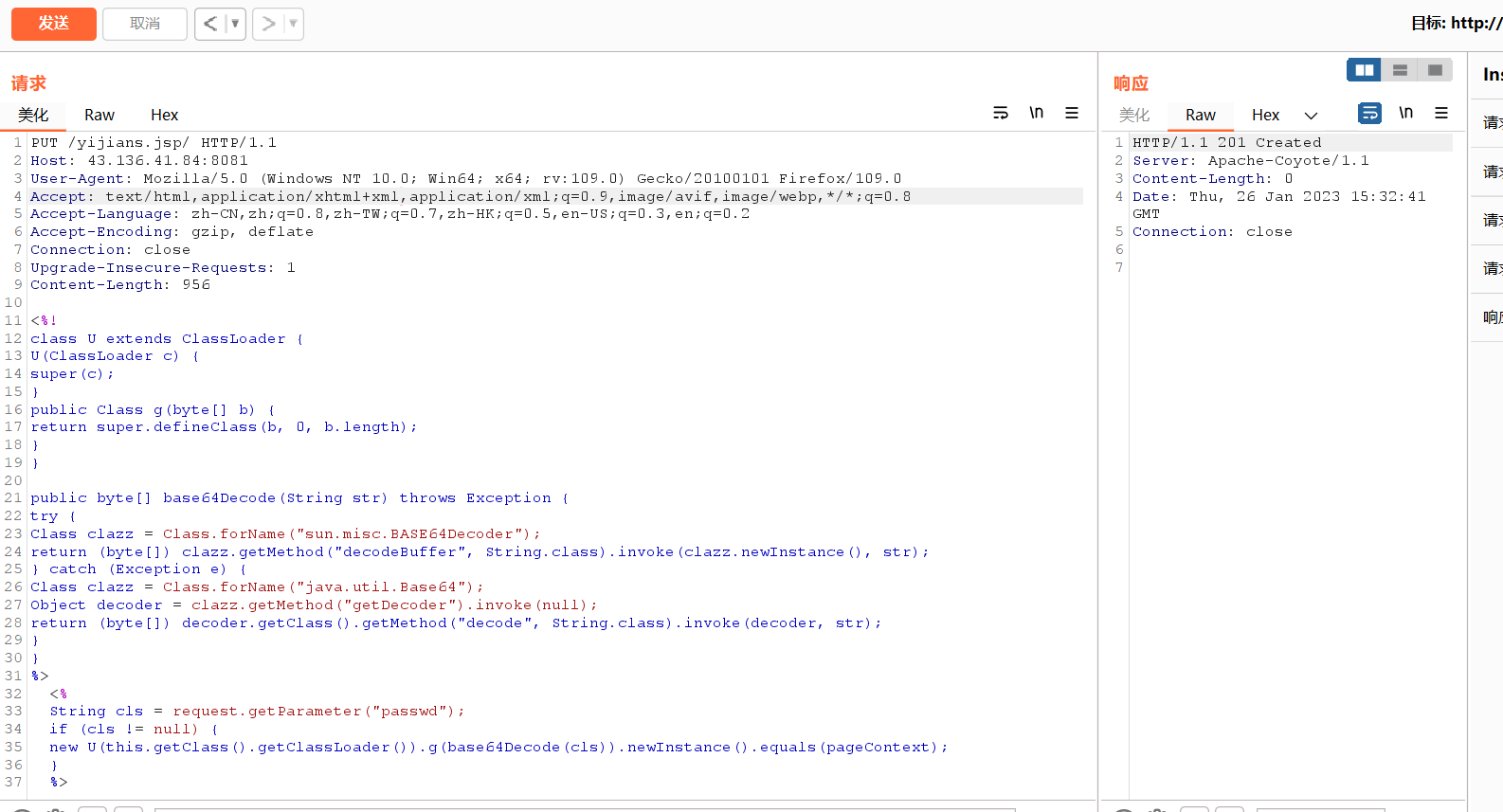Switch request view to Hex tab
This screenshot has height=812, width=1503.
click(x=164, y=115)
